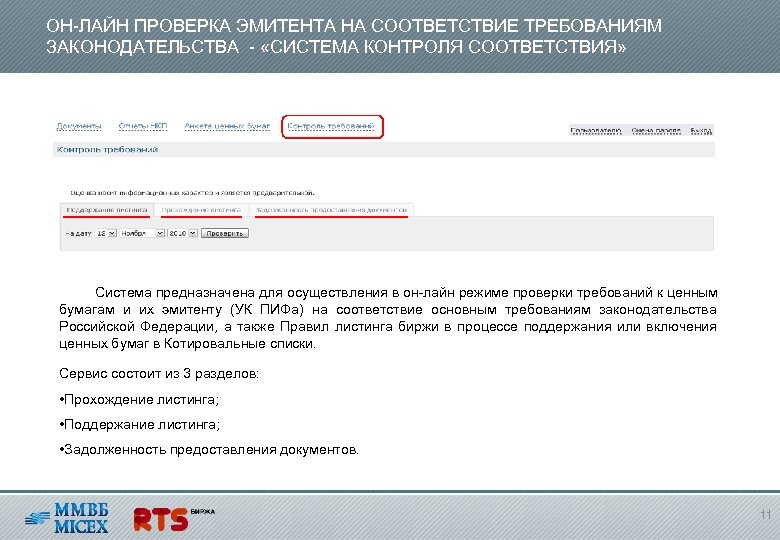Image resolution: width=780 pixels, height=540 pixels.
Task: Click the bullet 'Поддержание листинга;'
Action: tap(140, 425)
